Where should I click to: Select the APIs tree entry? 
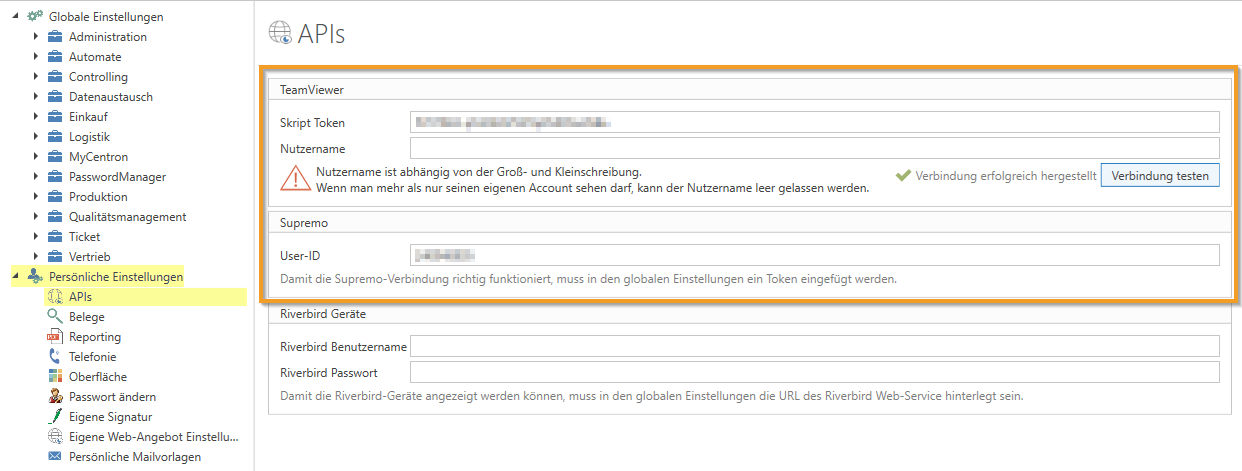(80, 297)
